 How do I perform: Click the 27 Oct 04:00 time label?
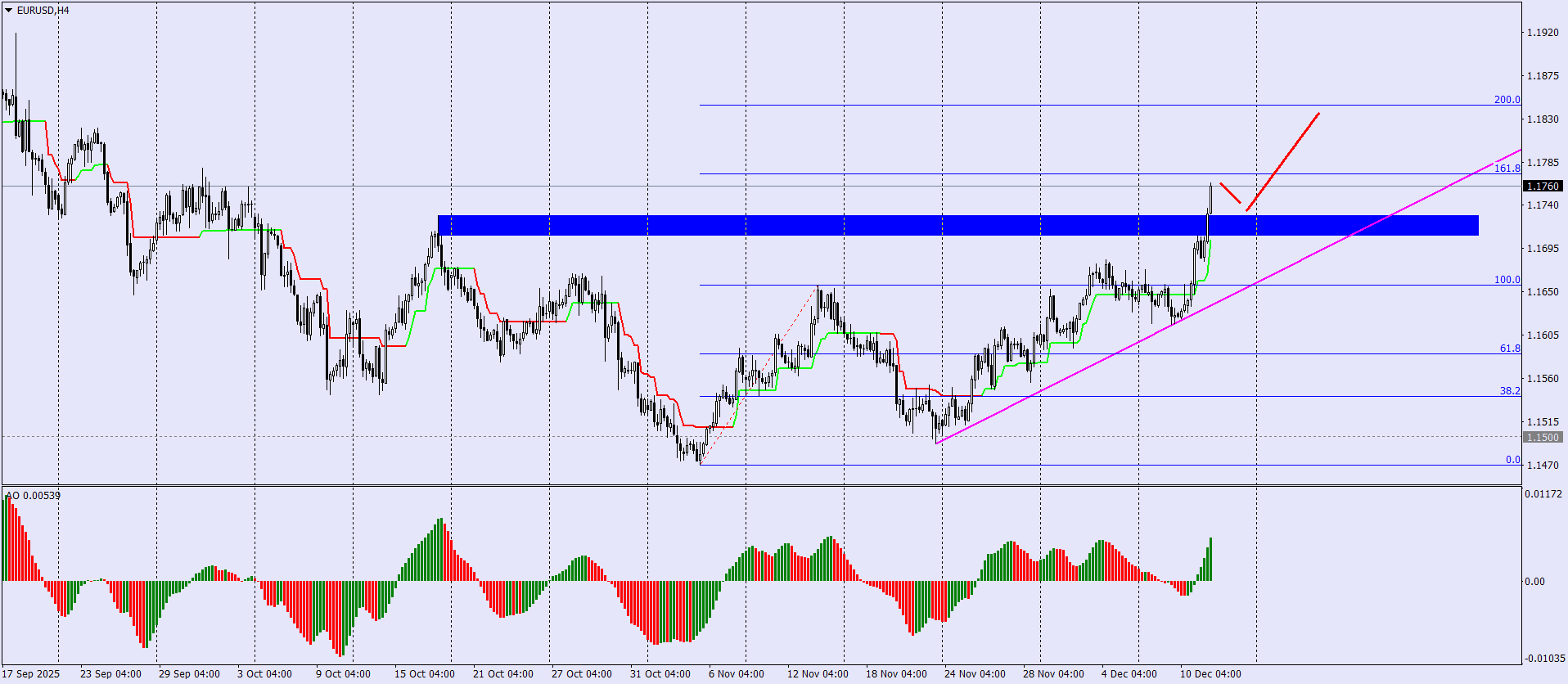tap(582, 674)
